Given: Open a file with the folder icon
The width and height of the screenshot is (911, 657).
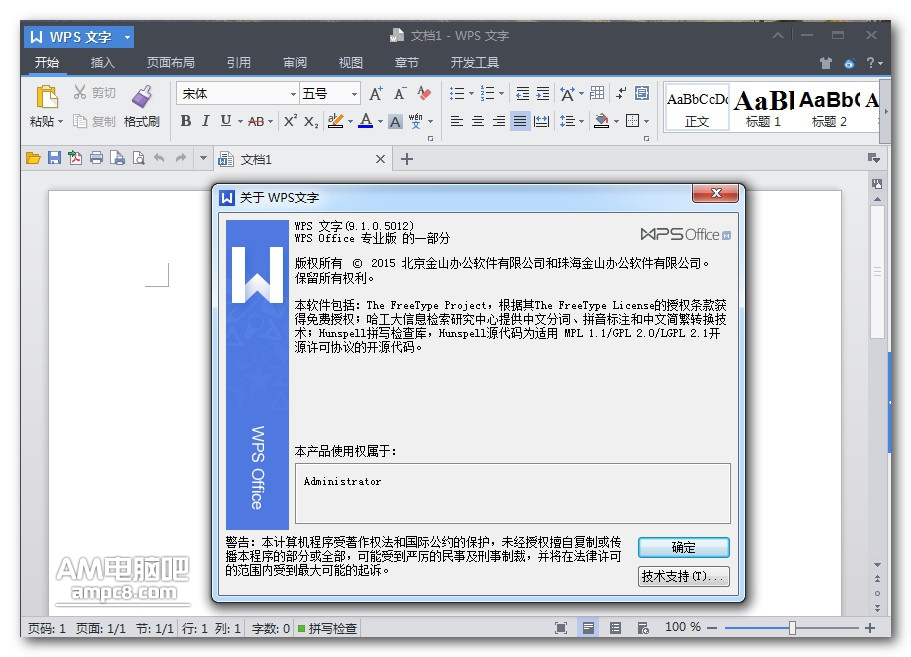Looking at the screenshot, I should coord(33,158).
